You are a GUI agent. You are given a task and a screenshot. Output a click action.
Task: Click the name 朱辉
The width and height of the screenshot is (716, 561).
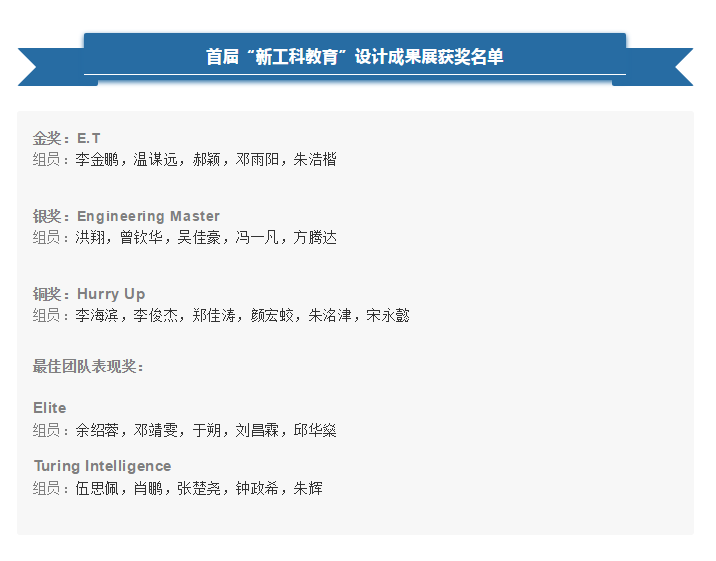coord(308,488)
